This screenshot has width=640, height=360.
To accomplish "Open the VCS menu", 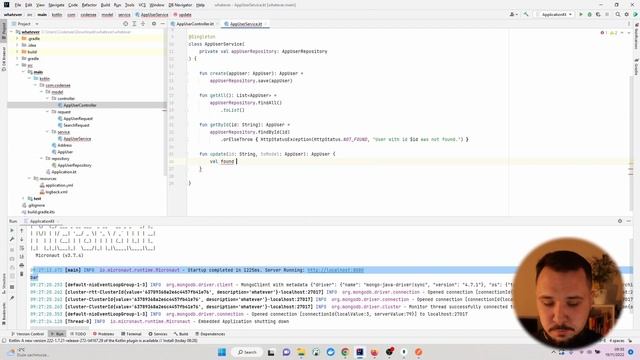I will tap(142, 5).
